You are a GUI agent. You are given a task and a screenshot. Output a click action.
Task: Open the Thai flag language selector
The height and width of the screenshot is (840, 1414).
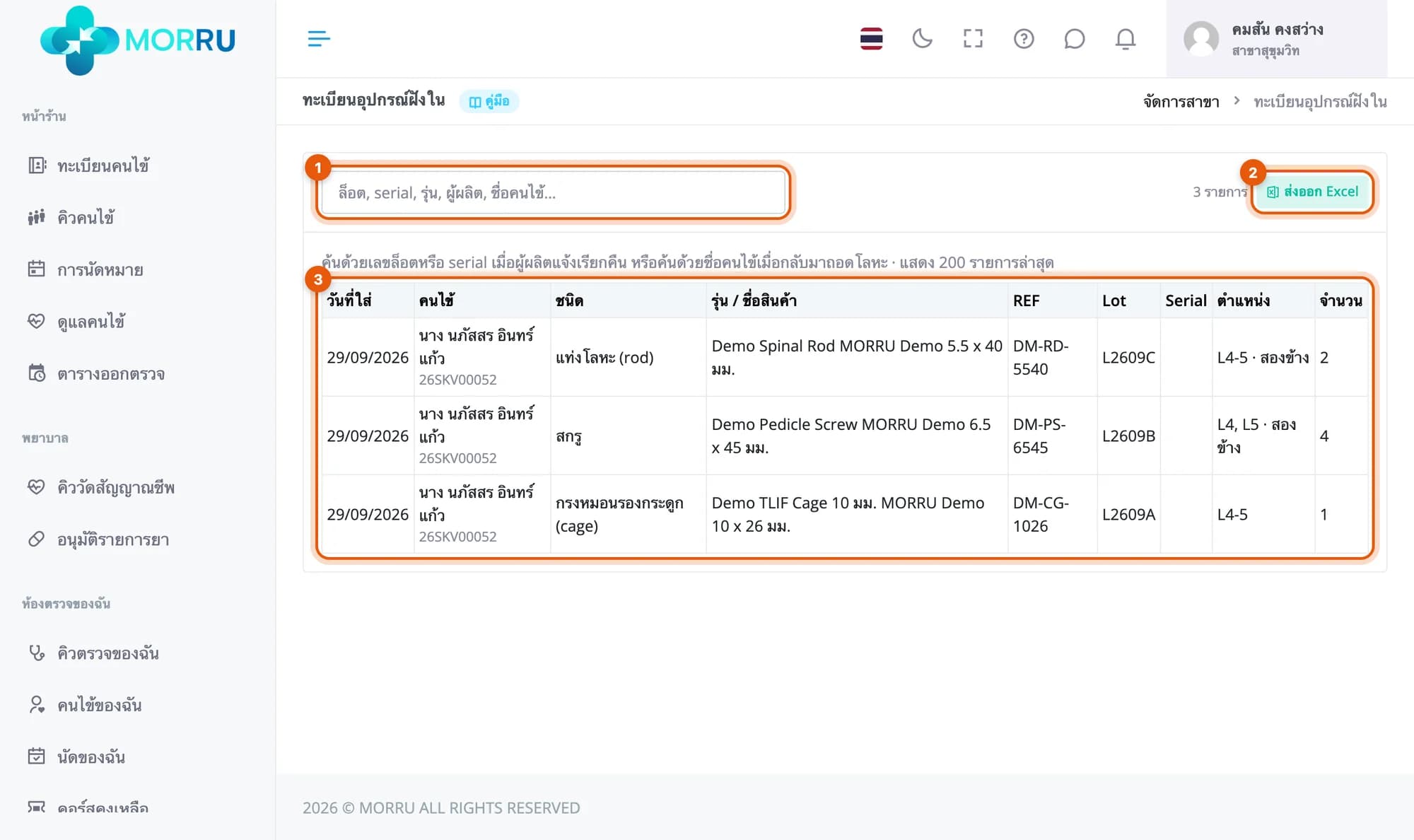[x=871, y=39]
